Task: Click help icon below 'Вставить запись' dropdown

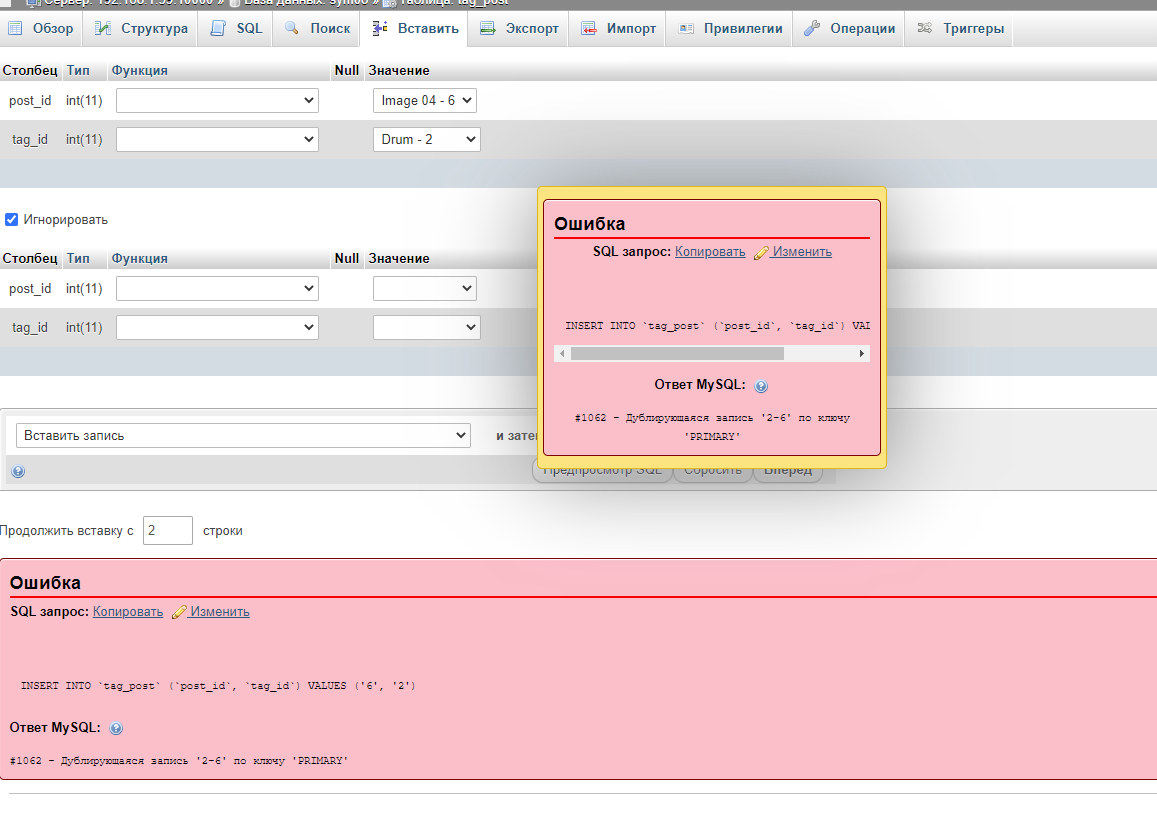Action: pyautogui.click(x=18, y=471)
